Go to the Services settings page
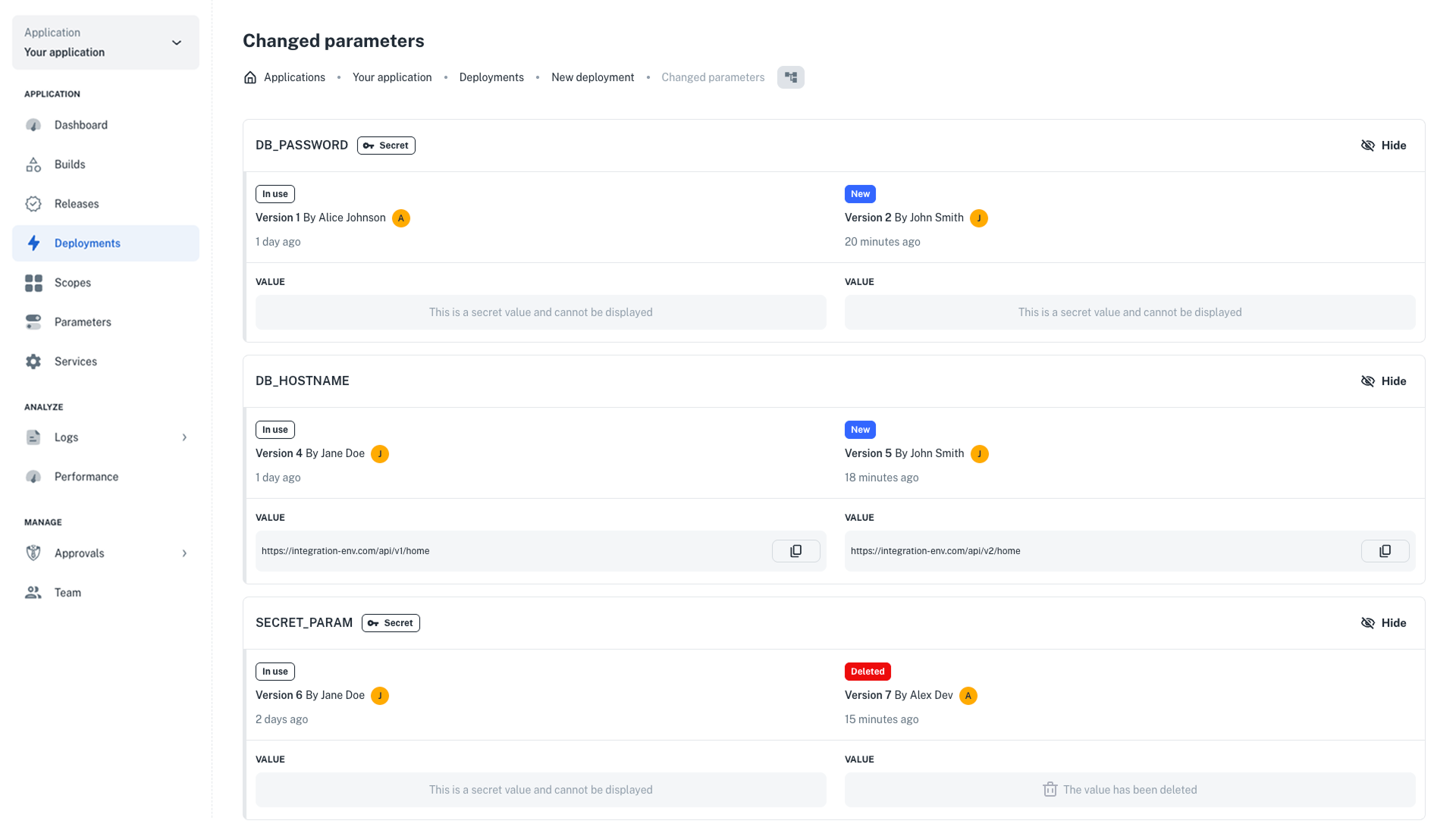 pos(76,362)
